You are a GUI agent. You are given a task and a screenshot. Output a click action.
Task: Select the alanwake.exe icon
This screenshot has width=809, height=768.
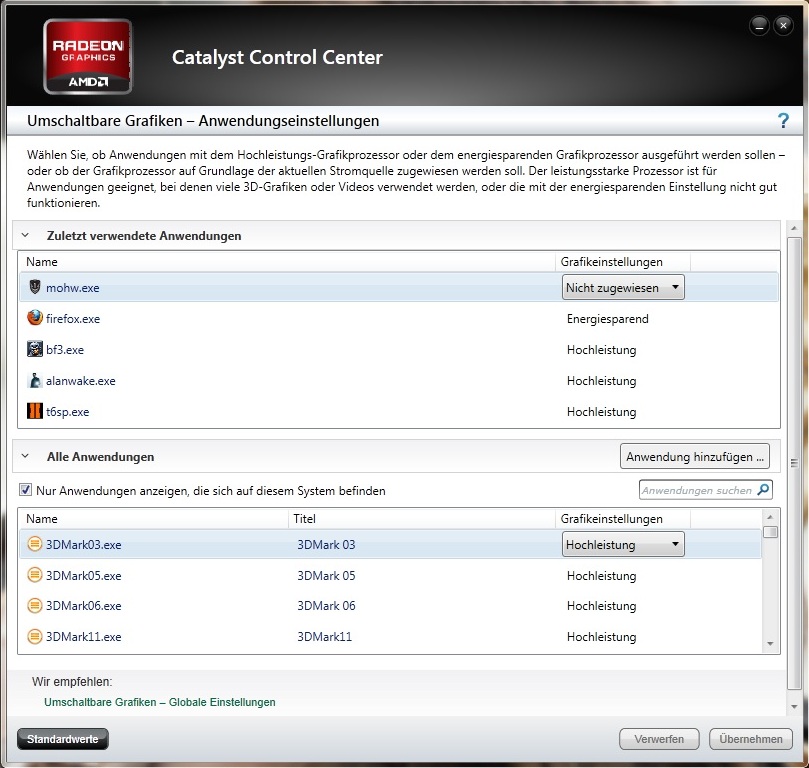[x=35, y=381]
